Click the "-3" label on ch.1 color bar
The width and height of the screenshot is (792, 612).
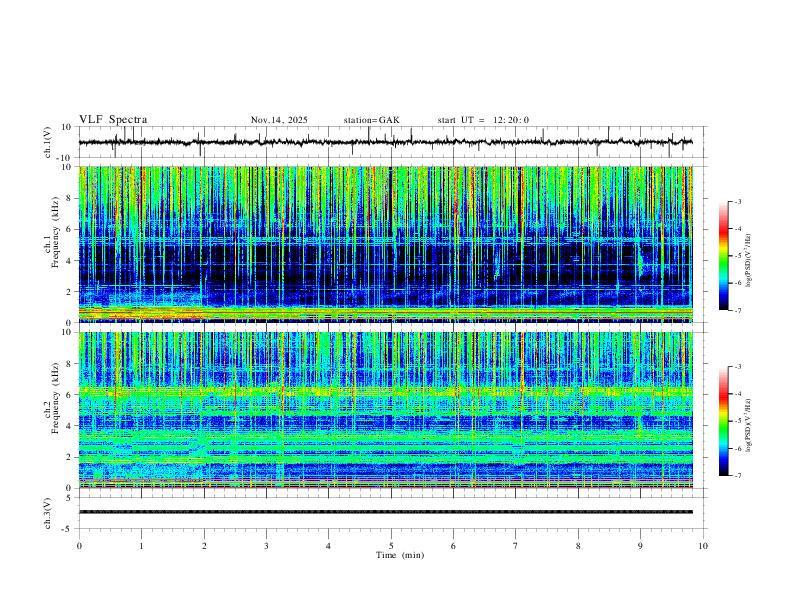click(737, 202)
